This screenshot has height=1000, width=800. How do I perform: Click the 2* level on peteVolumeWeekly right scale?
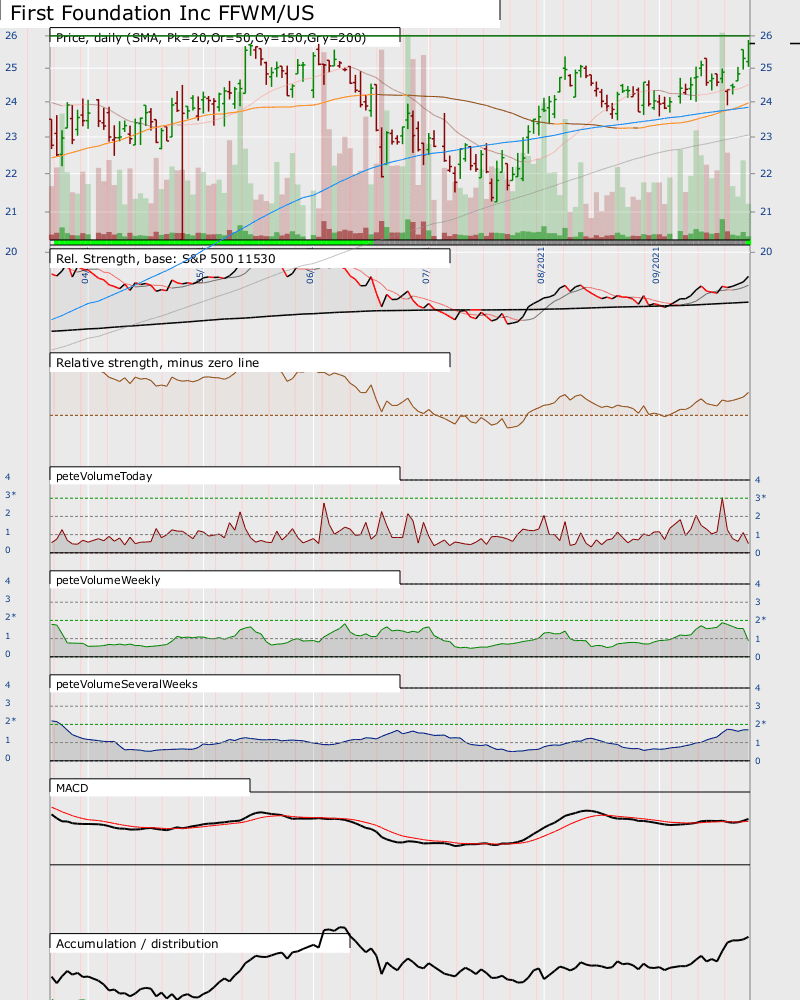760,620
